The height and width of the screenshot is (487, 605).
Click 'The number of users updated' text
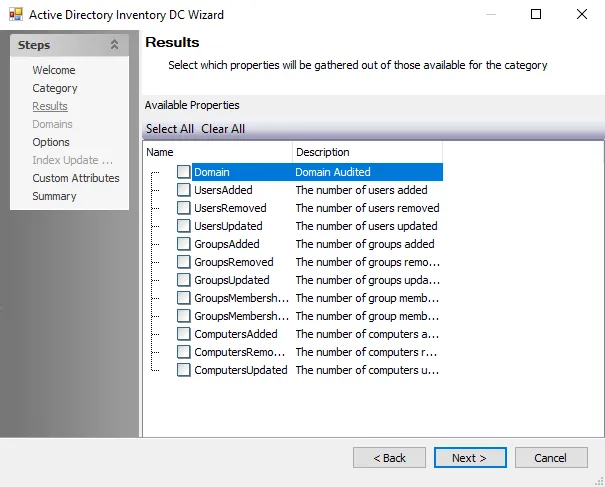[367, 226]
